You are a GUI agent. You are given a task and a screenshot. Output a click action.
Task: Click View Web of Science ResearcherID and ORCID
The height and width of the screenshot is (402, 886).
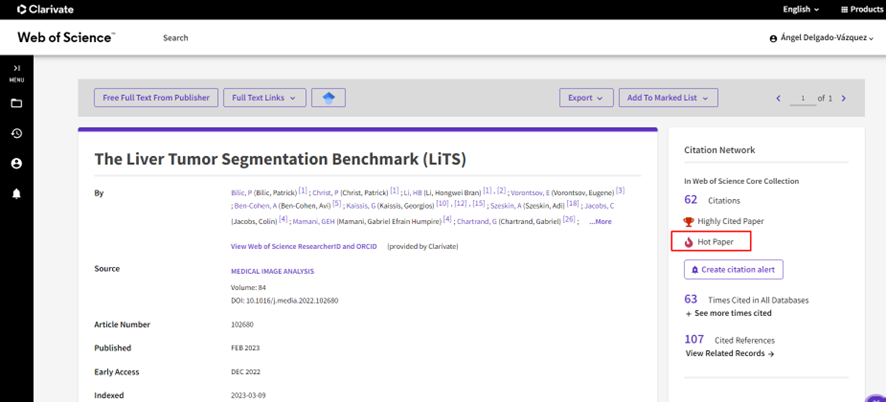tap(303, 247)
